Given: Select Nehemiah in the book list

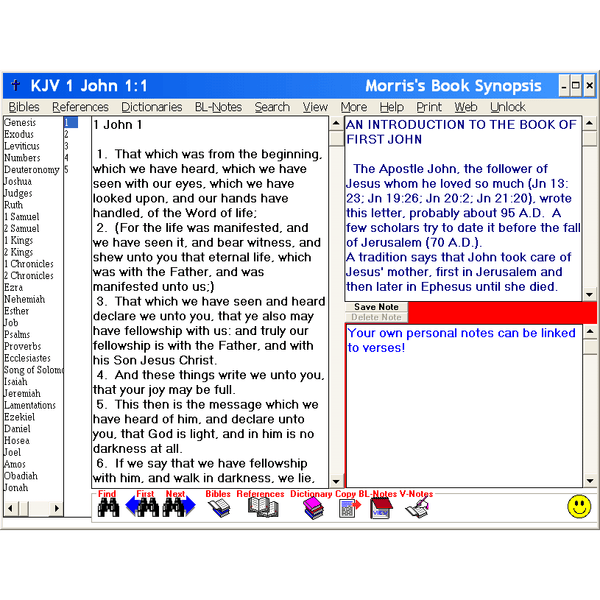Looking at the screenshot, I should 25,299.
